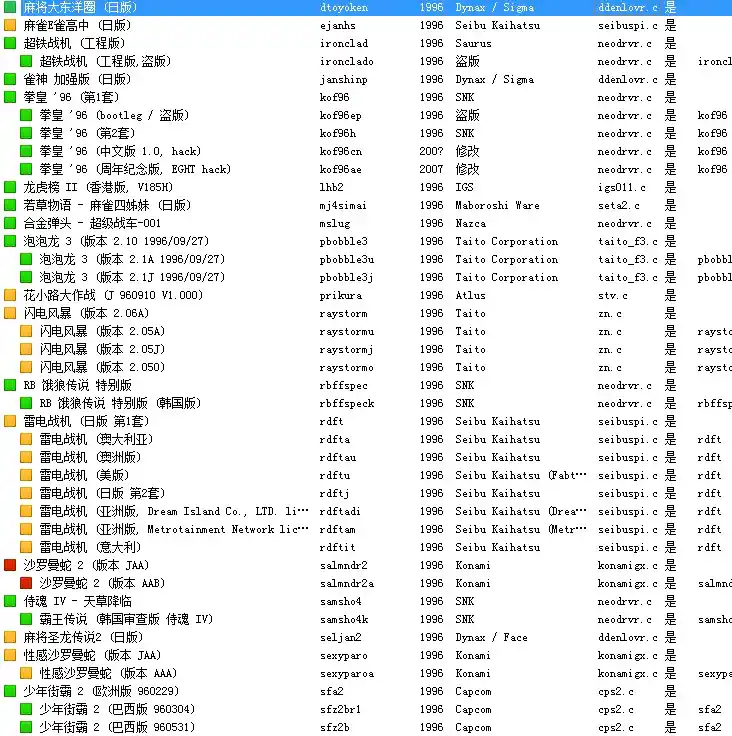Click the red icon beside 沙罗曼蛇 2 (版本 AAB)
The height and width of the screenshot is (736, 732).
(26, 584)
